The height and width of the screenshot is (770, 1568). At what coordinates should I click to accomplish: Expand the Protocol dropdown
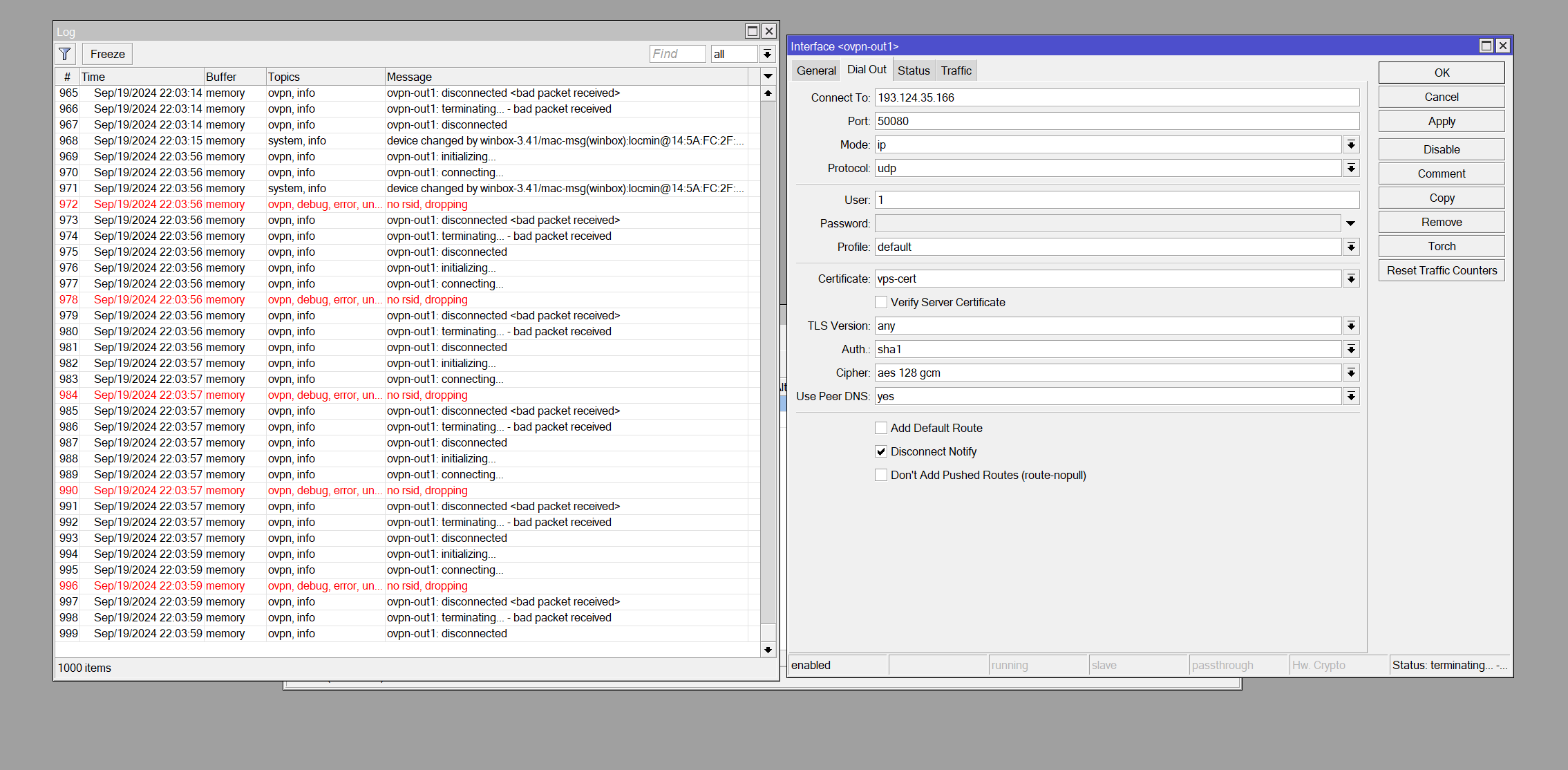(1351, 168)
